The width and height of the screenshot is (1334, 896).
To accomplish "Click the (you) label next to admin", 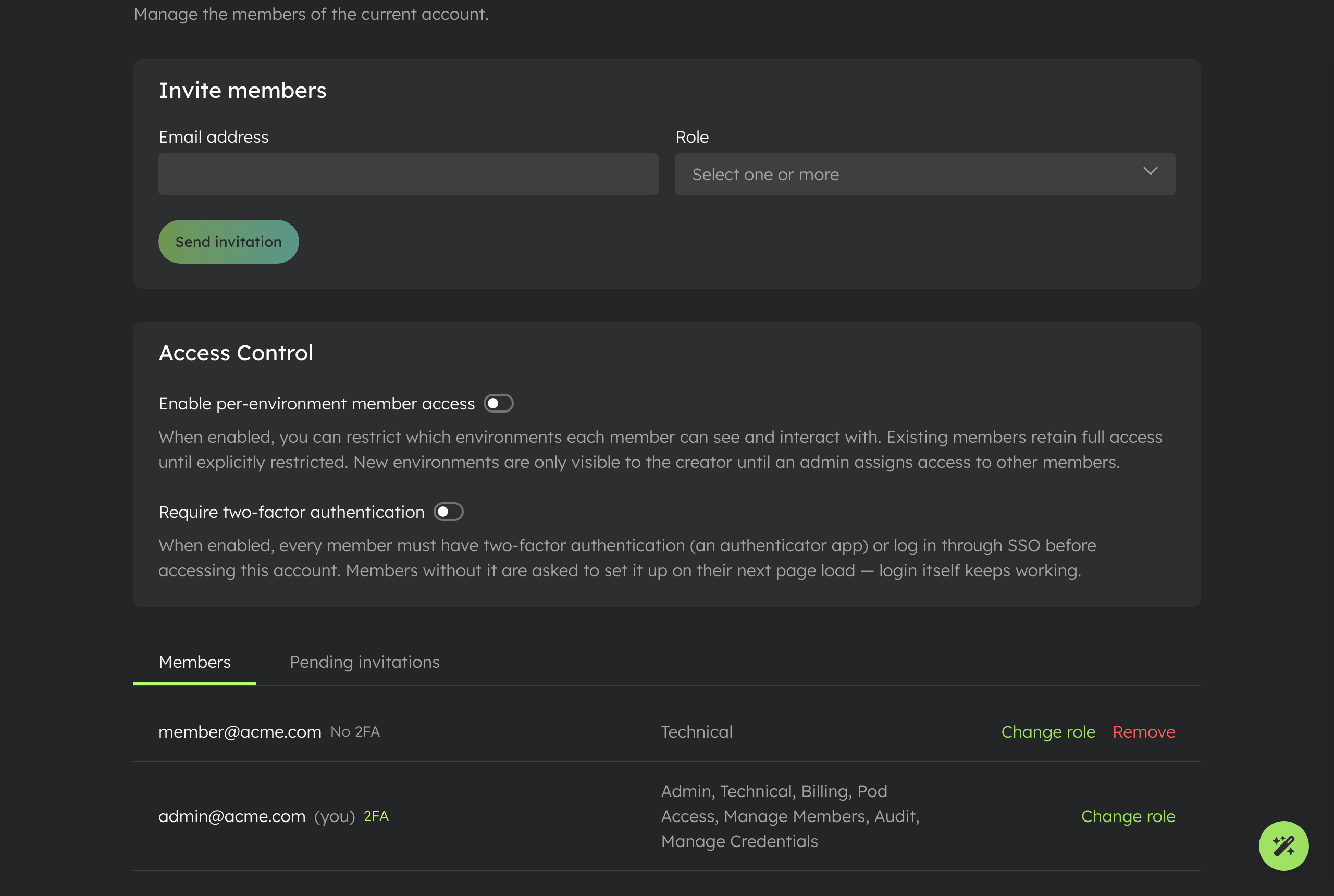I will 335,817.
